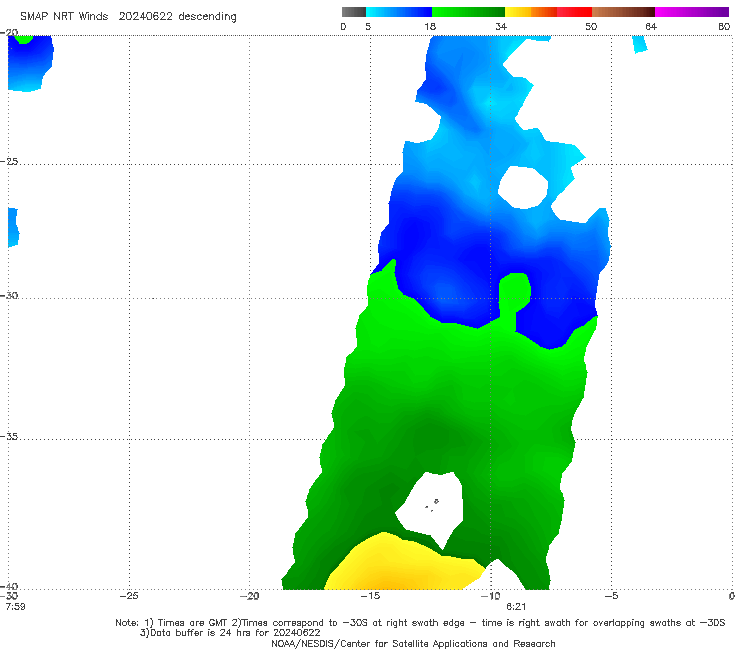This screenshot has height=650, width=740.
Task: Click the color bar label '50'
Action: pos(591,27)
